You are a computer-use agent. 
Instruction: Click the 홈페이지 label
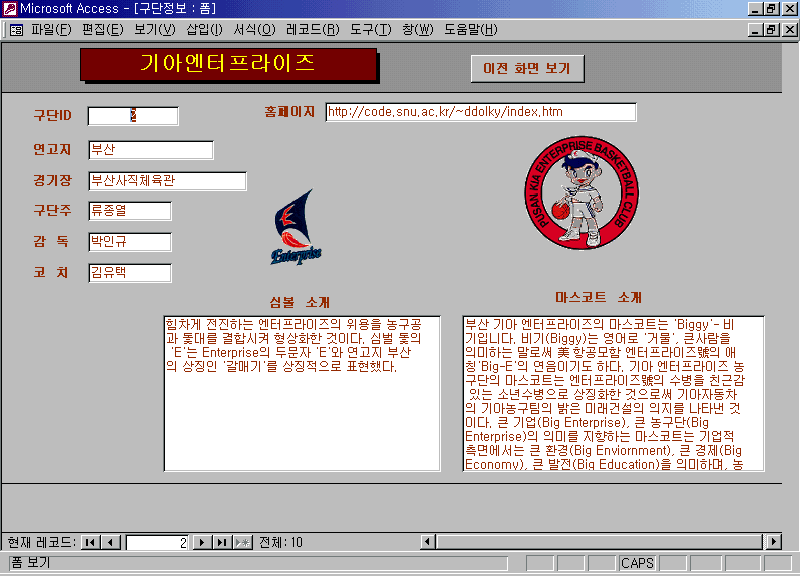point(289,112)
